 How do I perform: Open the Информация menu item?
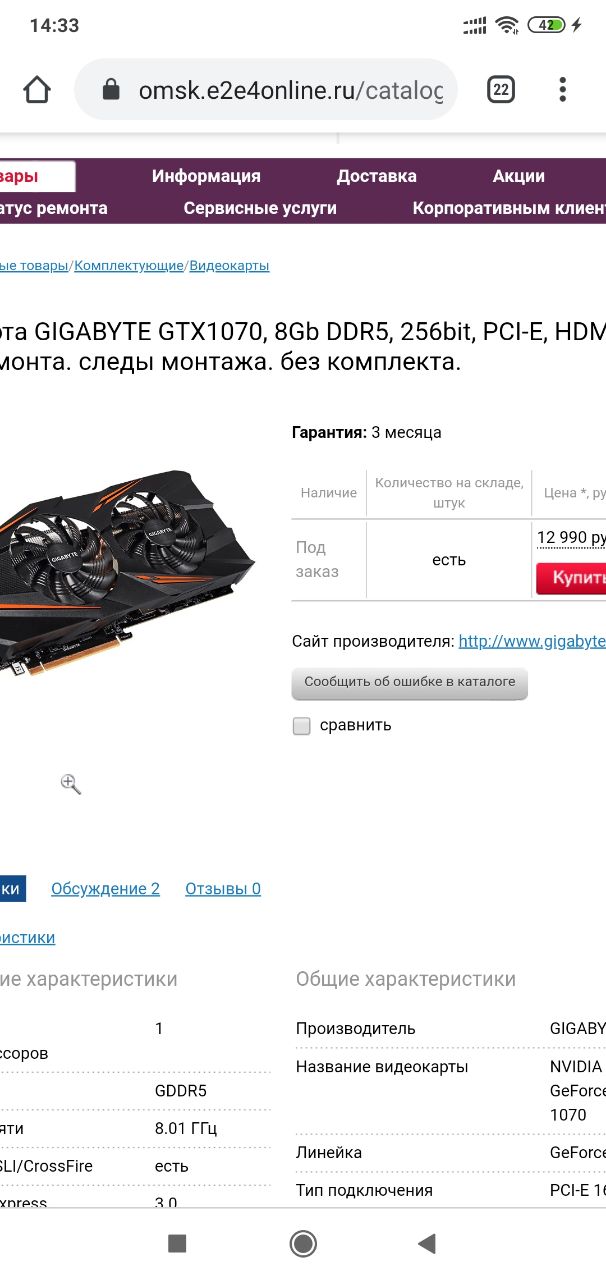pos(206,176)
